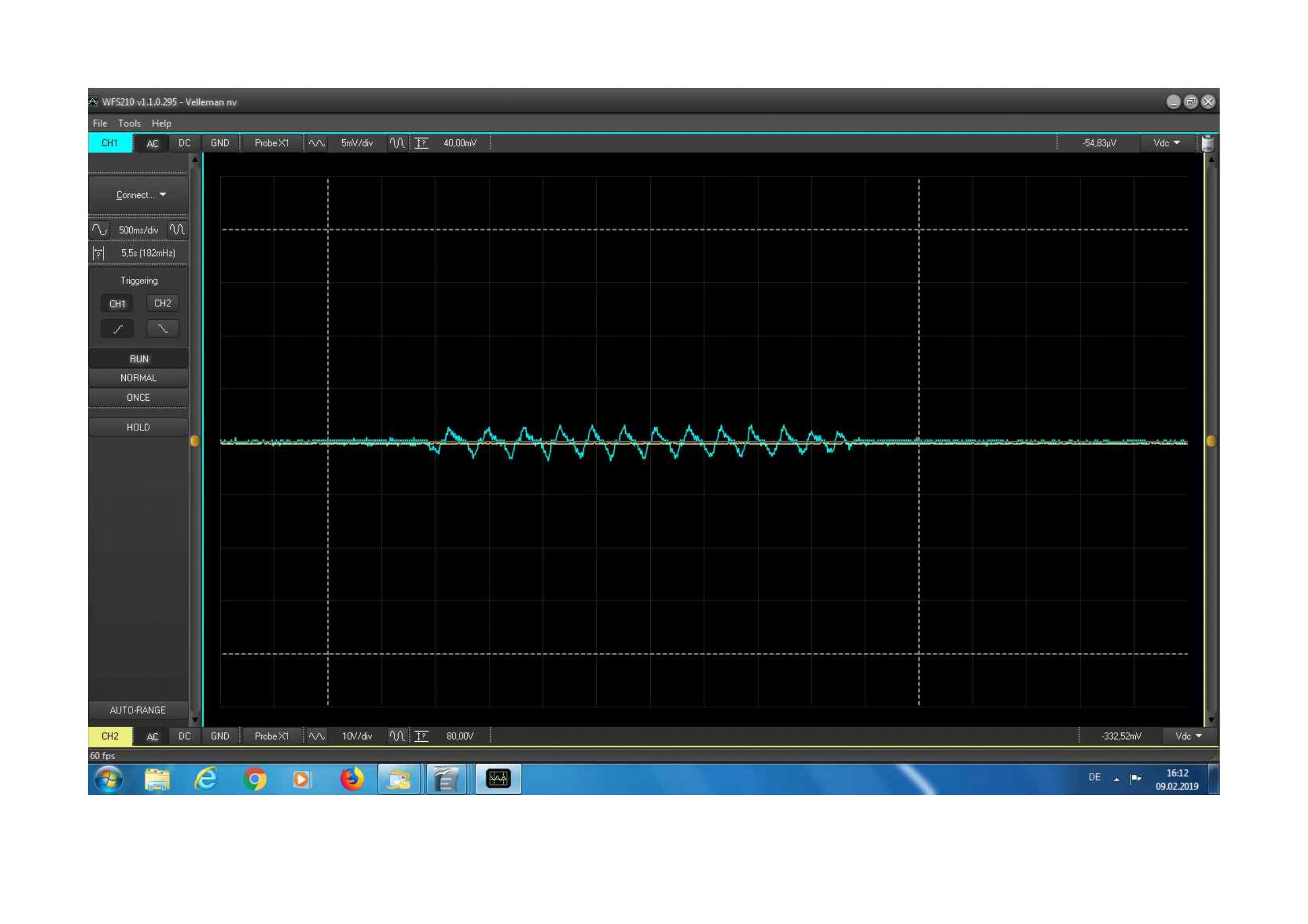Screen dimensions: 1308x924
Task: Toggle CH2 channel on/off button
Action: tap(110, 737)
